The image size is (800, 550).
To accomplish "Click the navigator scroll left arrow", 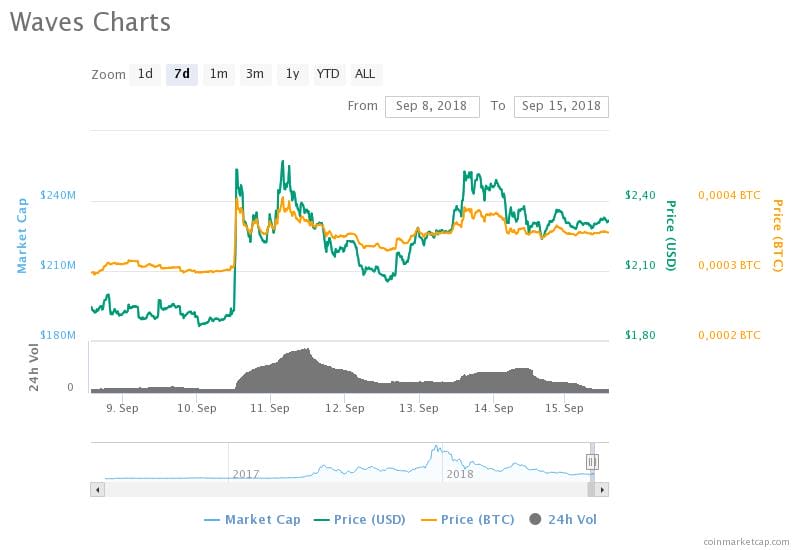I will (x=97, y=490).
